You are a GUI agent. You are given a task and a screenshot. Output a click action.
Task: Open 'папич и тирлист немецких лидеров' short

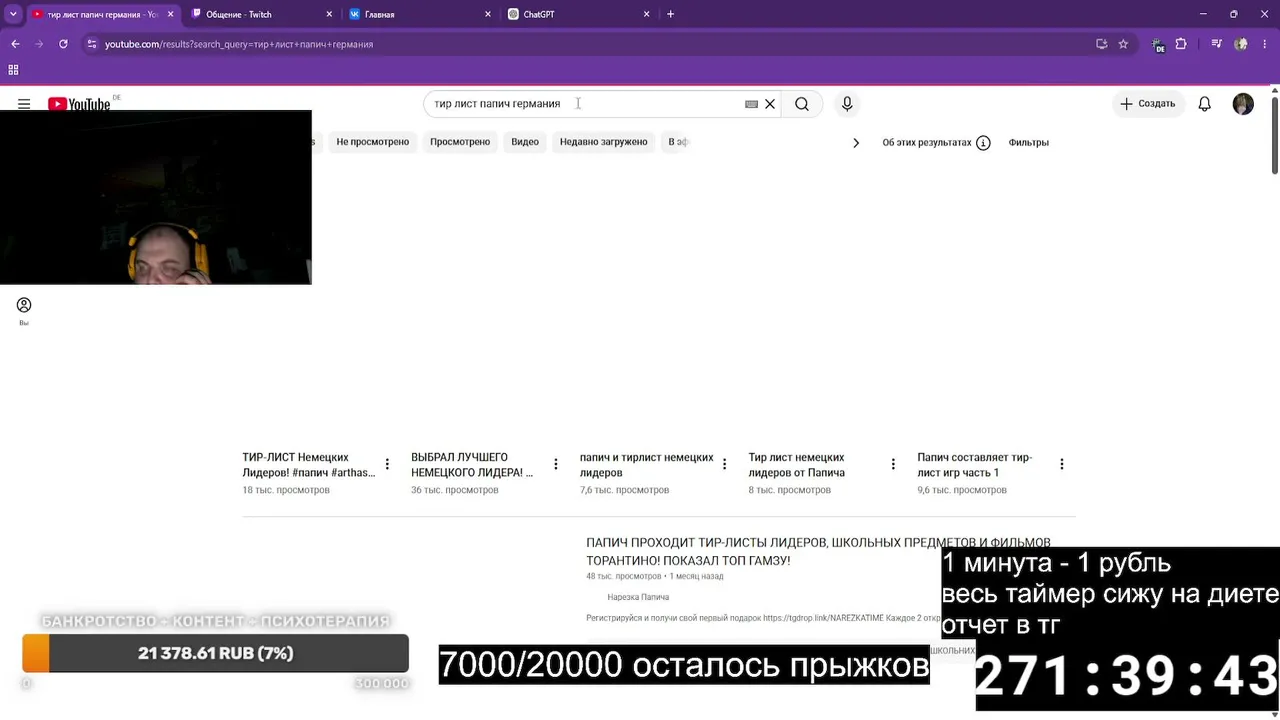coord(647,465)
